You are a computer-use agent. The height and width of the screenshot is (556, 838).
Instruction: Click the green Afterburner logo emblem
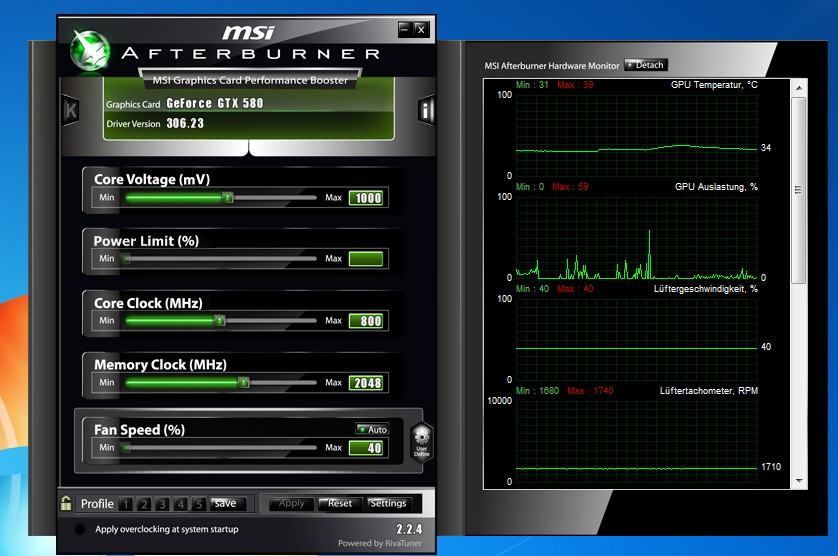[x=90, y=51]
